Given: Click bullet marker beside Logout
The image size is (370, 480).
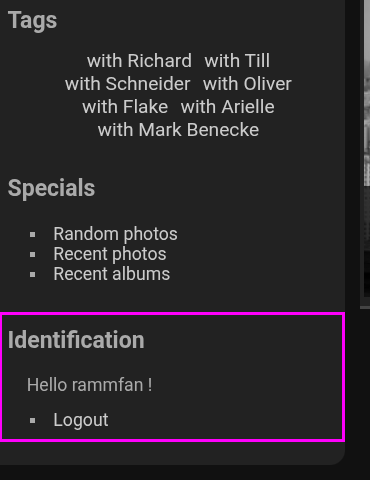Looking at the screenshot, I should click(32, 420).
